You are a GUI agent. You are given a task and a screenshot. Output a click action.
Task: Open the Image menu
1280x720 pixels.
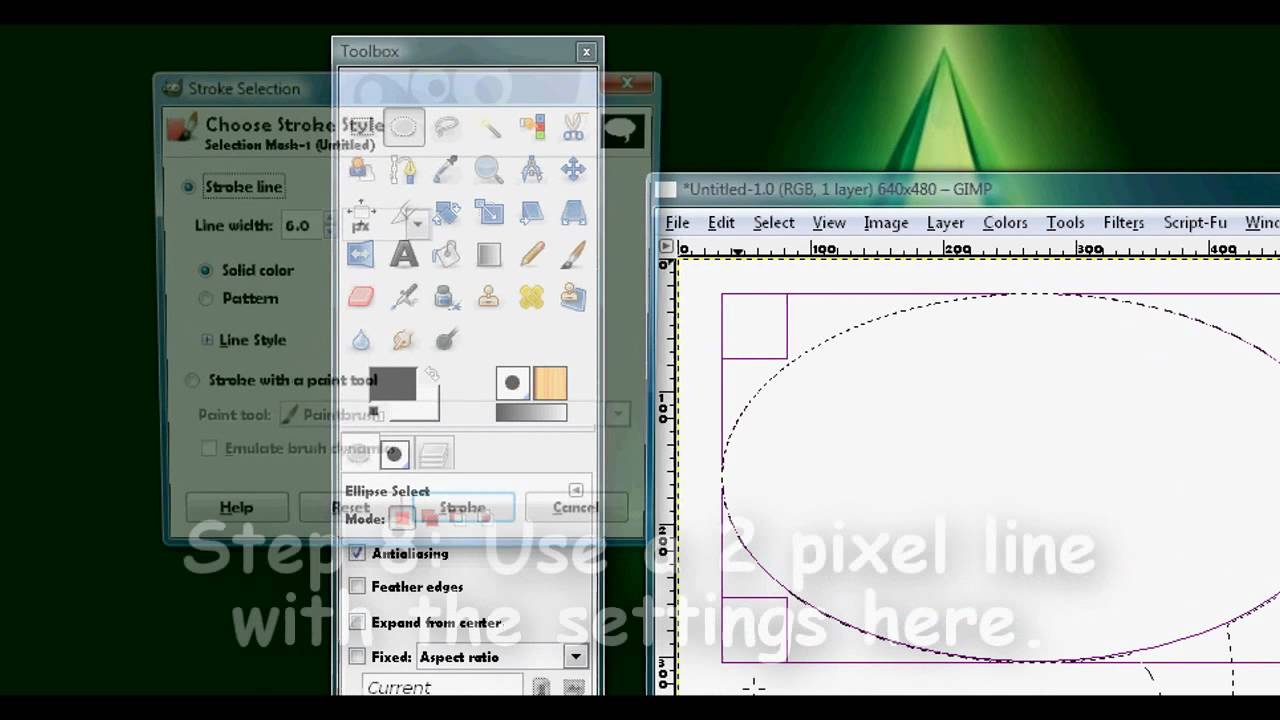pos(886,223)
